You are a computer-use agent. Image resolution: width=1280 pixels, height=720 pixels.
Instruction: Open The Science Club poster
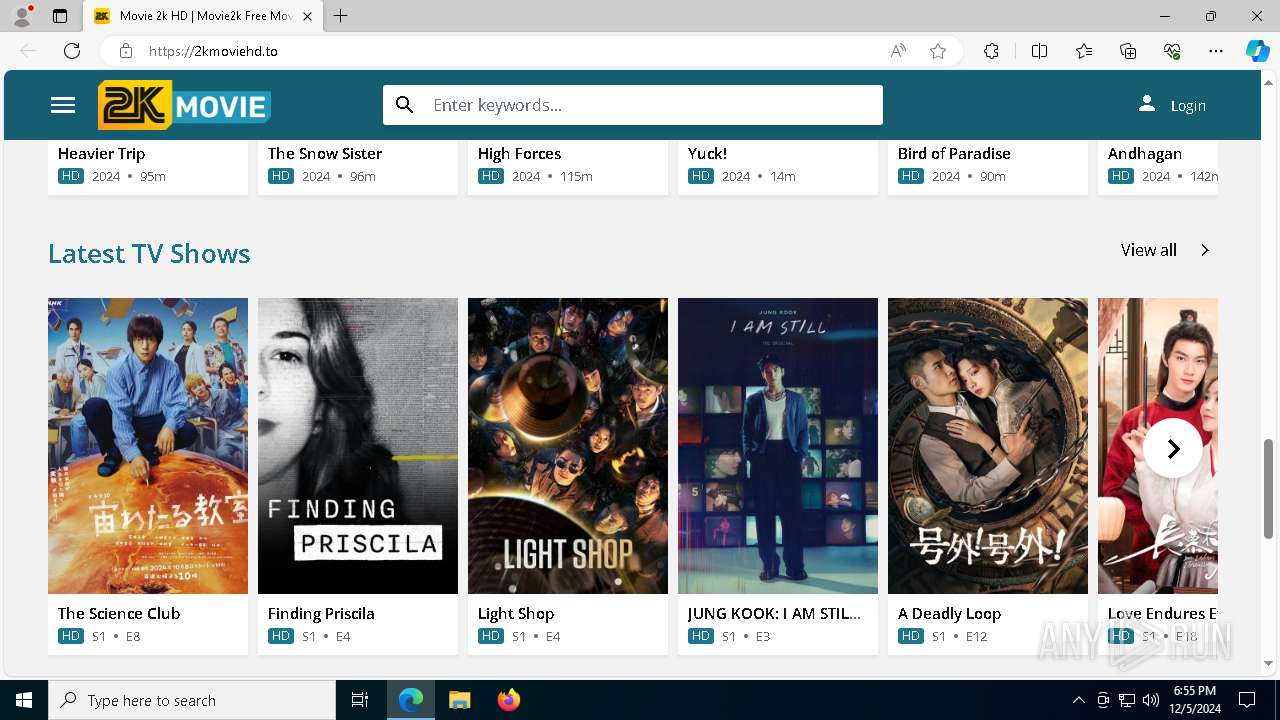click(148, 446)
